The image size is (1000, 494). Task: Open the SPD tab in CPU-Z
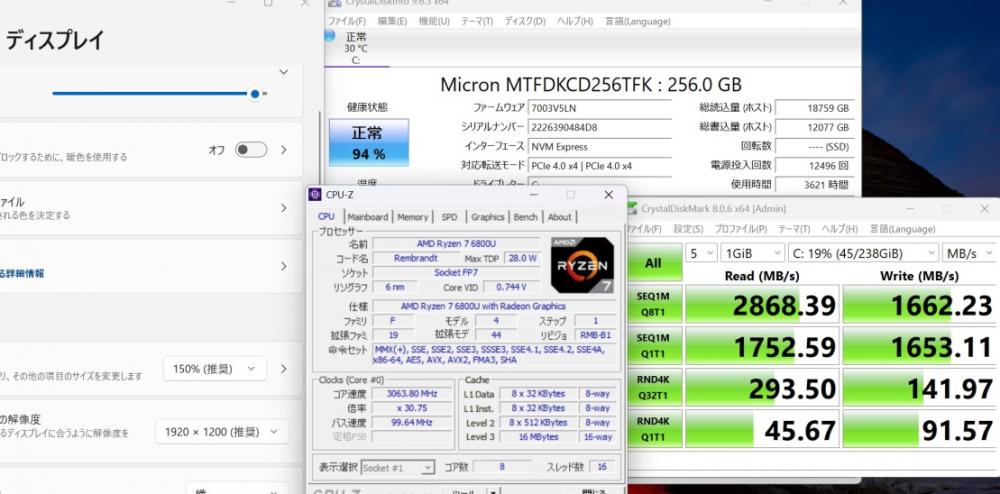449,217
